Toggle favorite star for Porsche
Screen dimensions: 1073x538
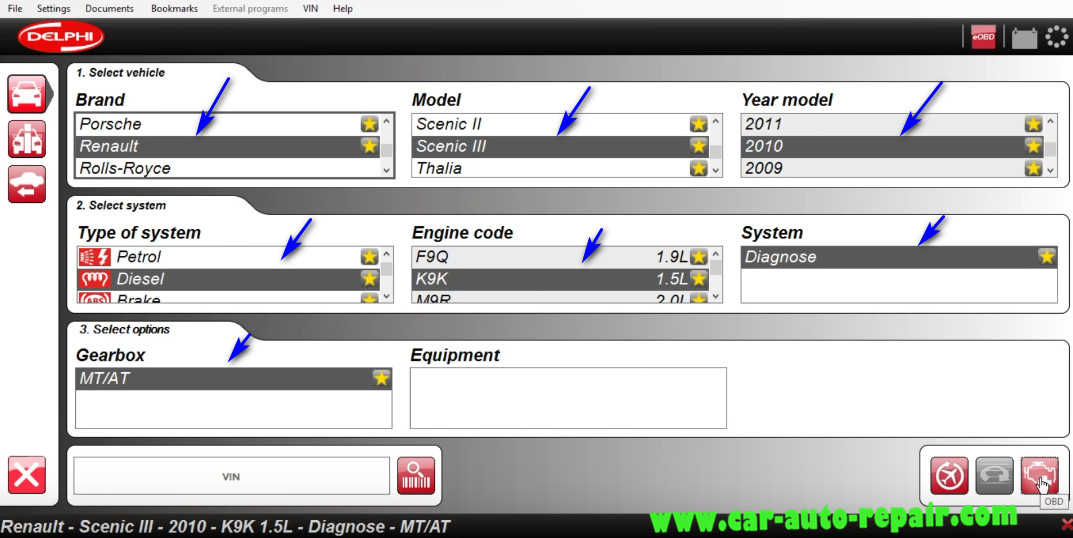coord(370,124)
